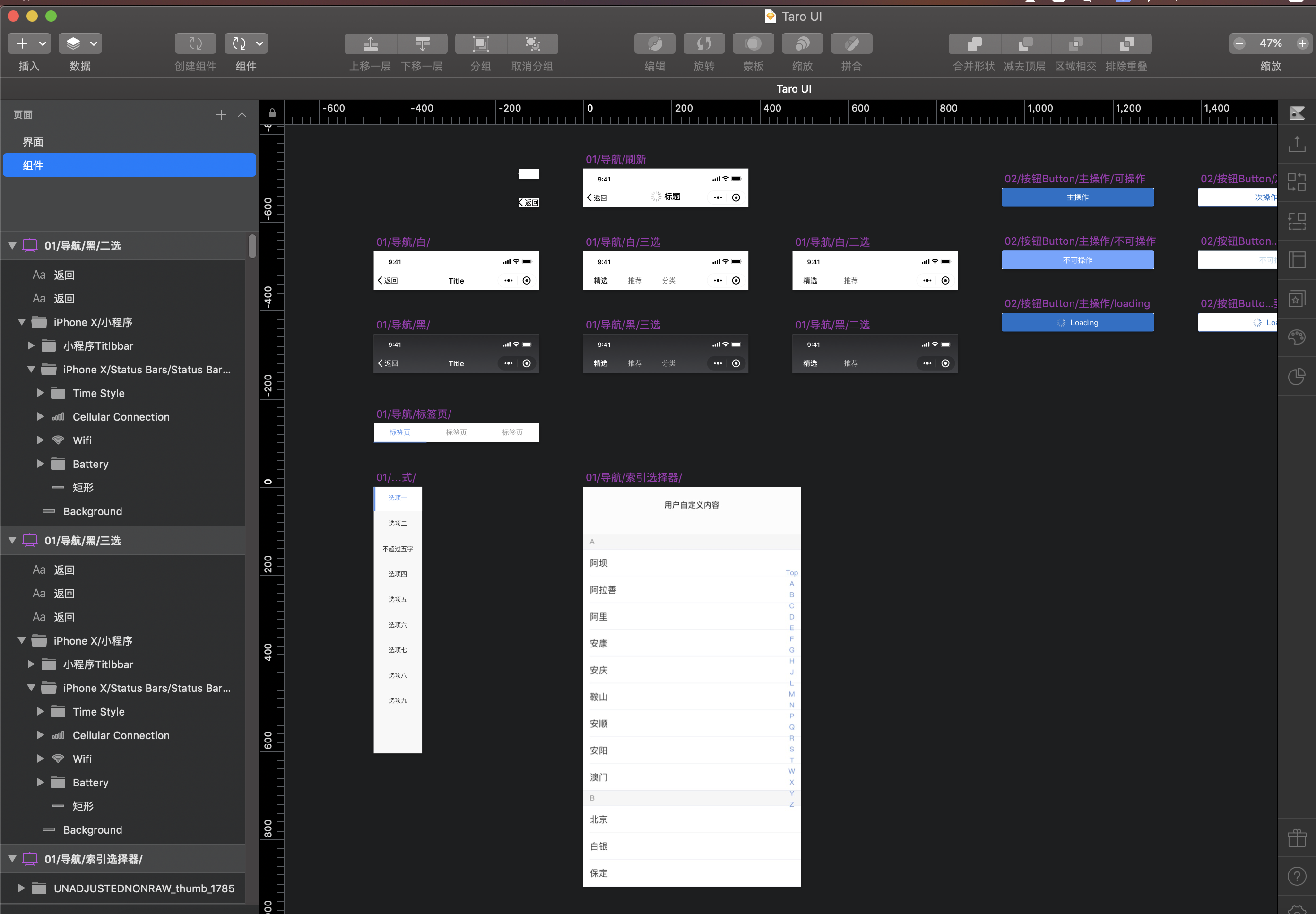This screenshot has height=914, width=1316.
Task: Click the Insert (插入) plus icon
Action: [x=22, y=43]
